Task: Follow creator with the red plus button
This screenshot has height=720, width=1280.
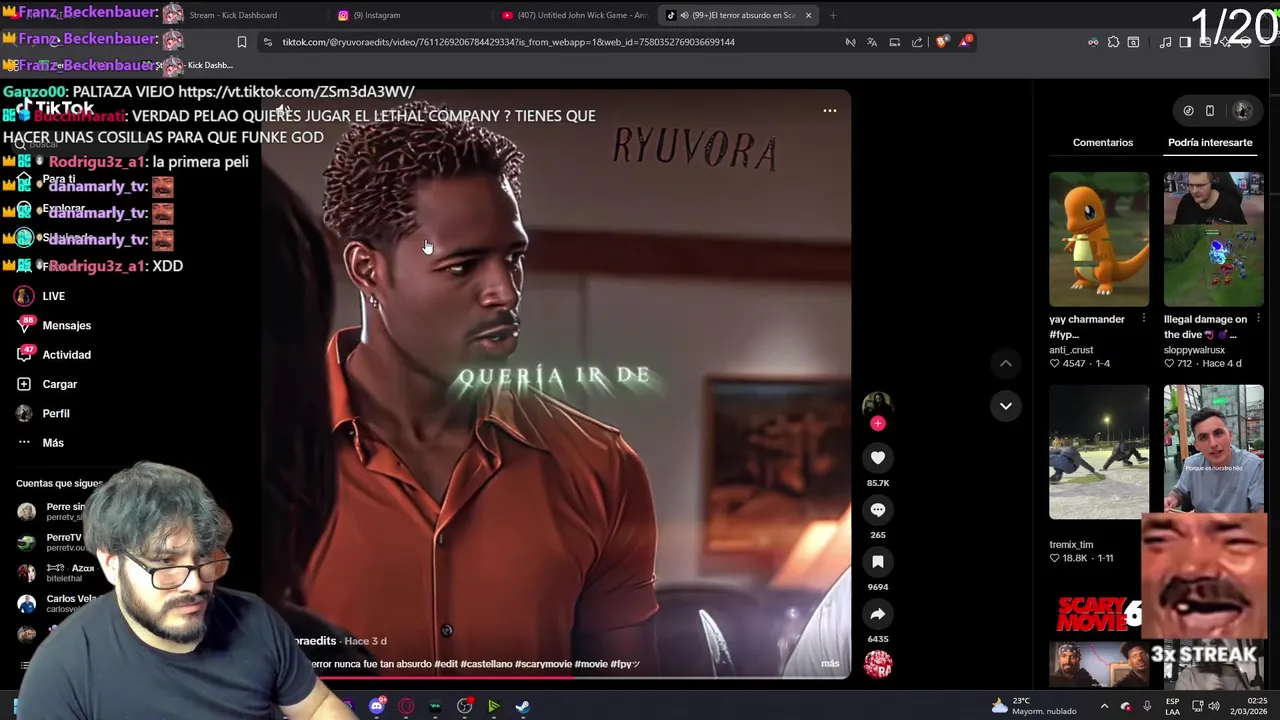Action: [x=877, y=424]
